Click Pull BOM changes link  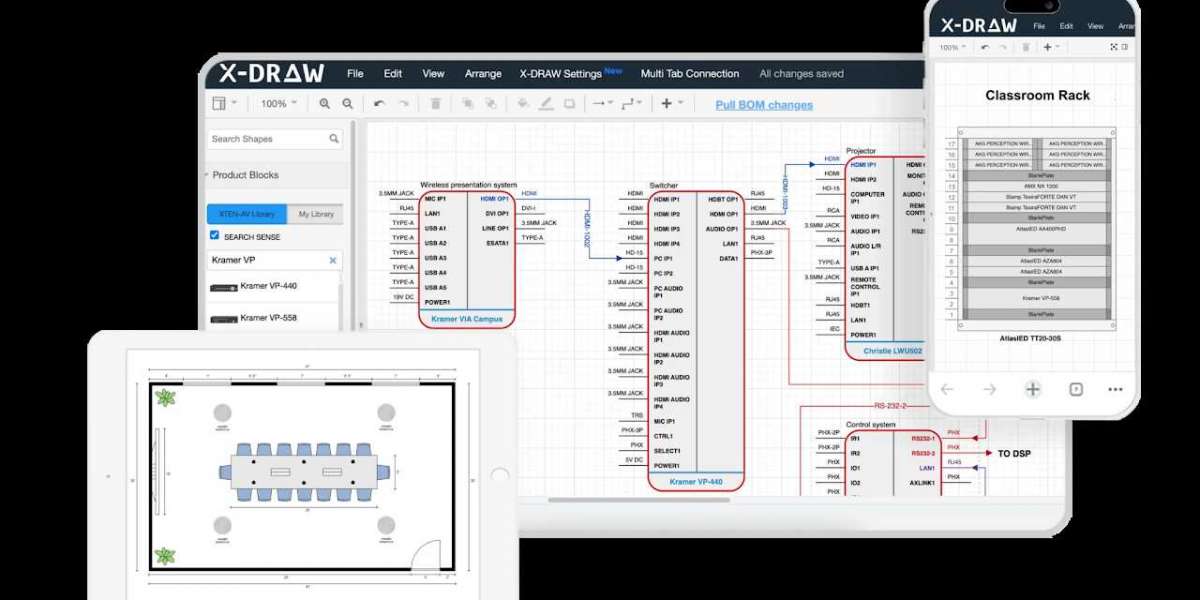tap(764, 105)
